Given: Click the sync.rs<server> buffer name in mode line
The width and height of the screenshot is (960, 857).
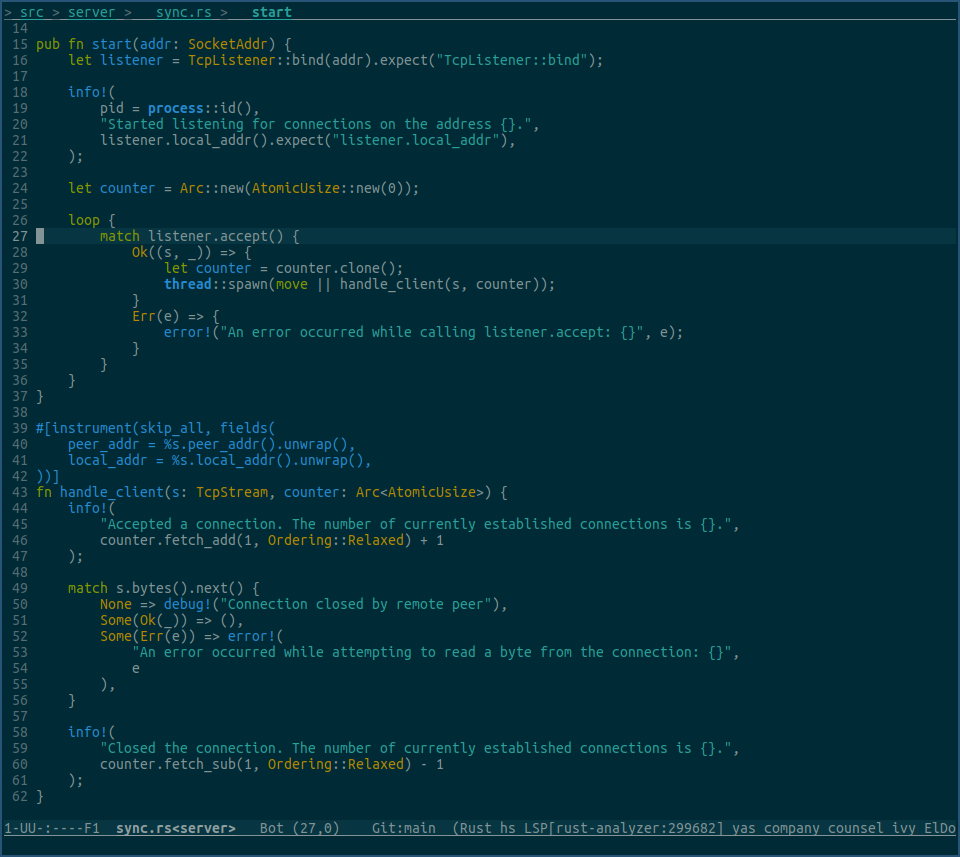Looking at the screenshot, I should click(176, 828).
